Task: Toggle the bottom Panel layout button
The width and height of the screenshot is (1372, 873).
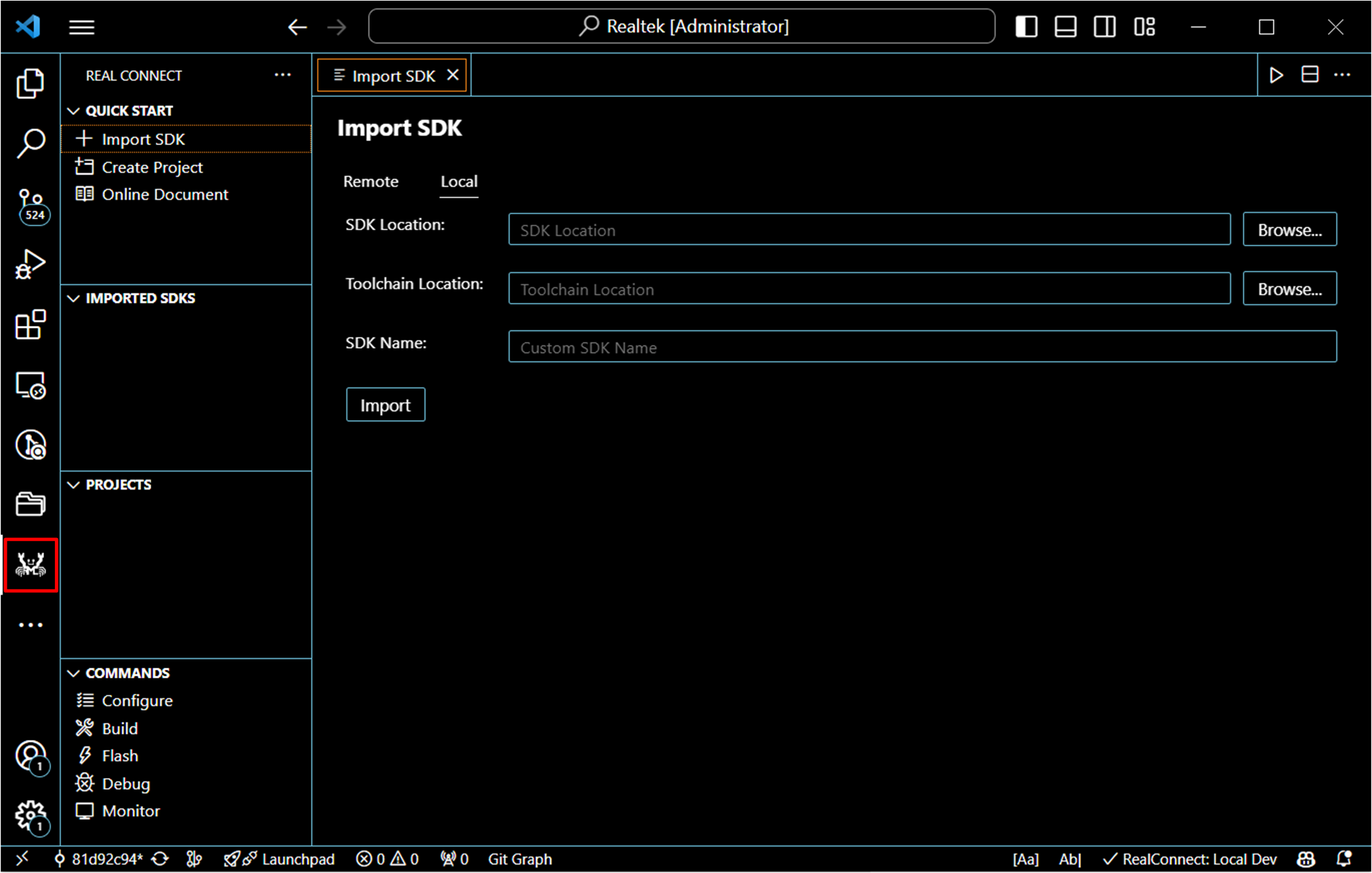Action: pyautogui.click(x=1065, y=27)
